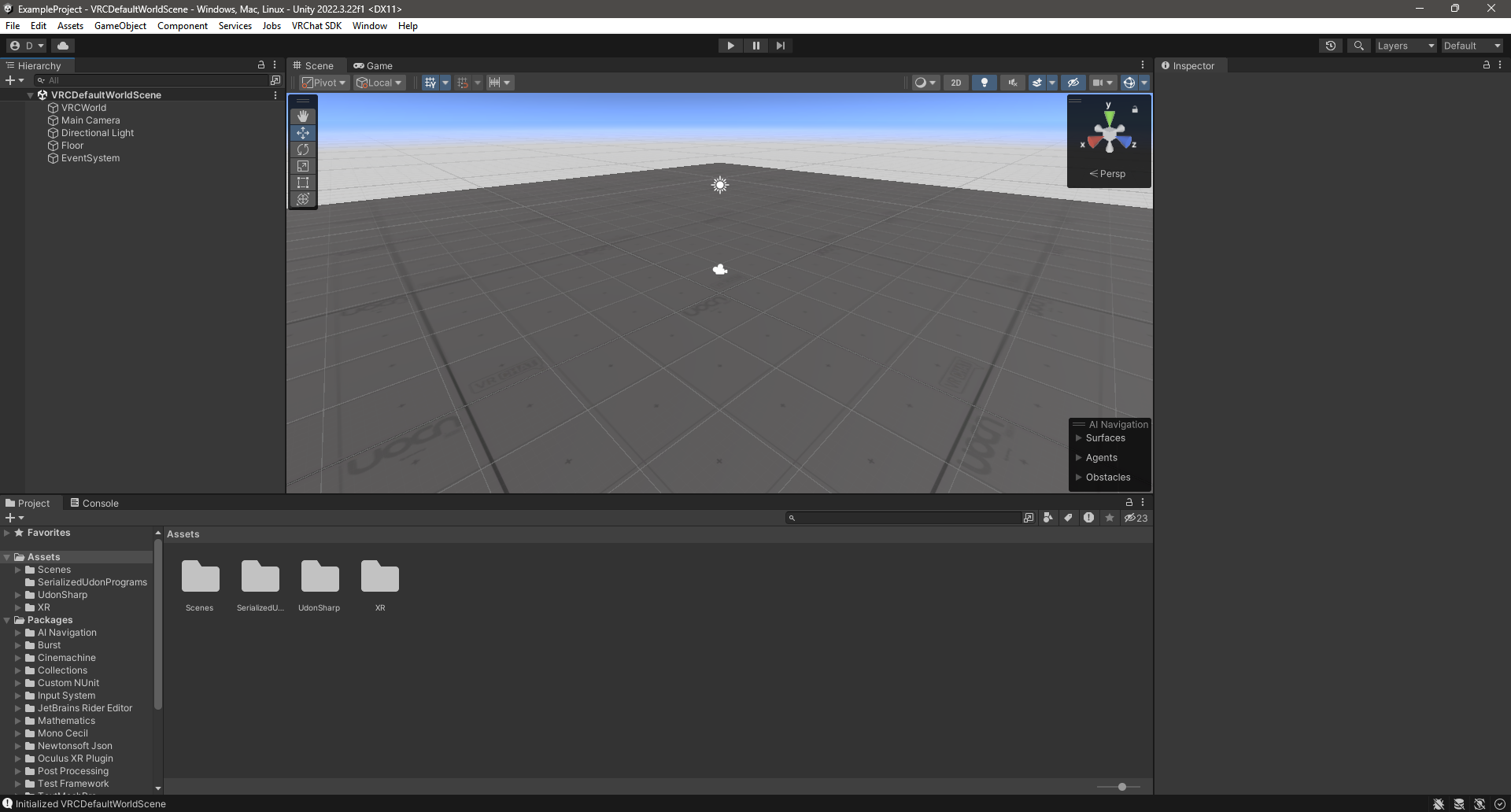This screenshot has height=812, width=1511.
Task: Click the Project search field
Action: pos(903,518)
